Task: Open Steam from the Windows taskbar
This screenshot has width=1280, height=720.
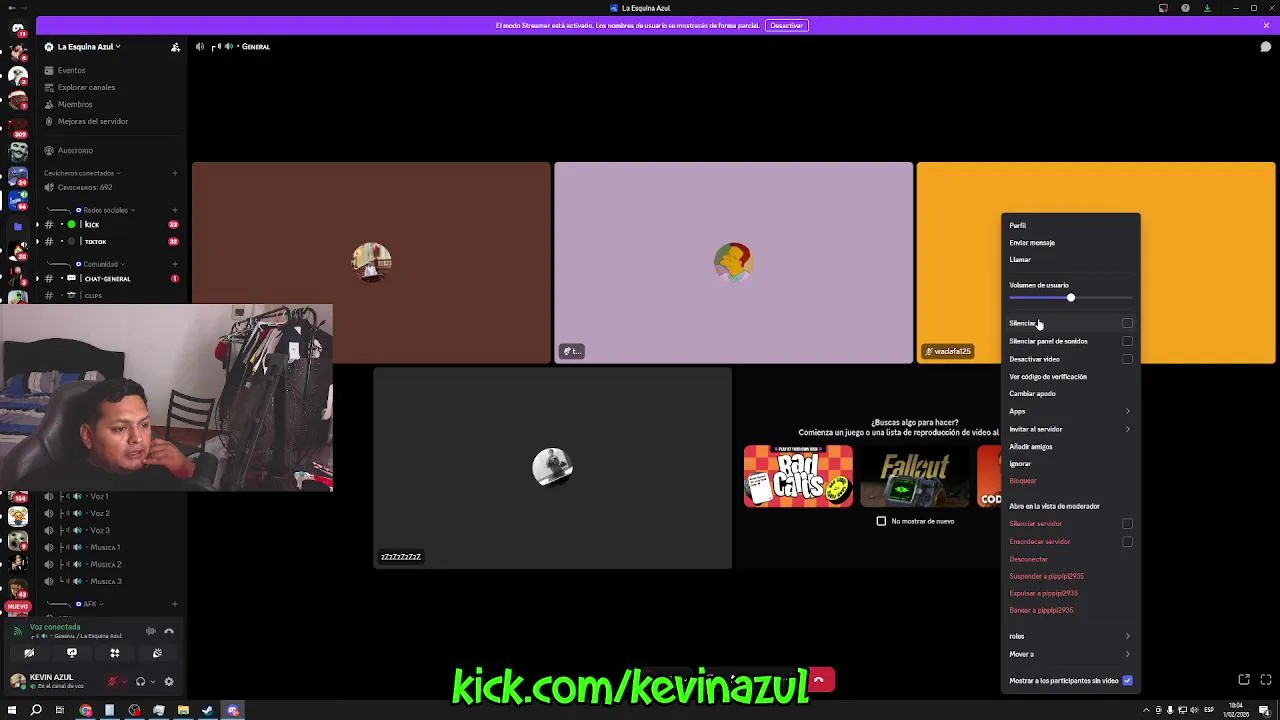Action: point(208,710)
